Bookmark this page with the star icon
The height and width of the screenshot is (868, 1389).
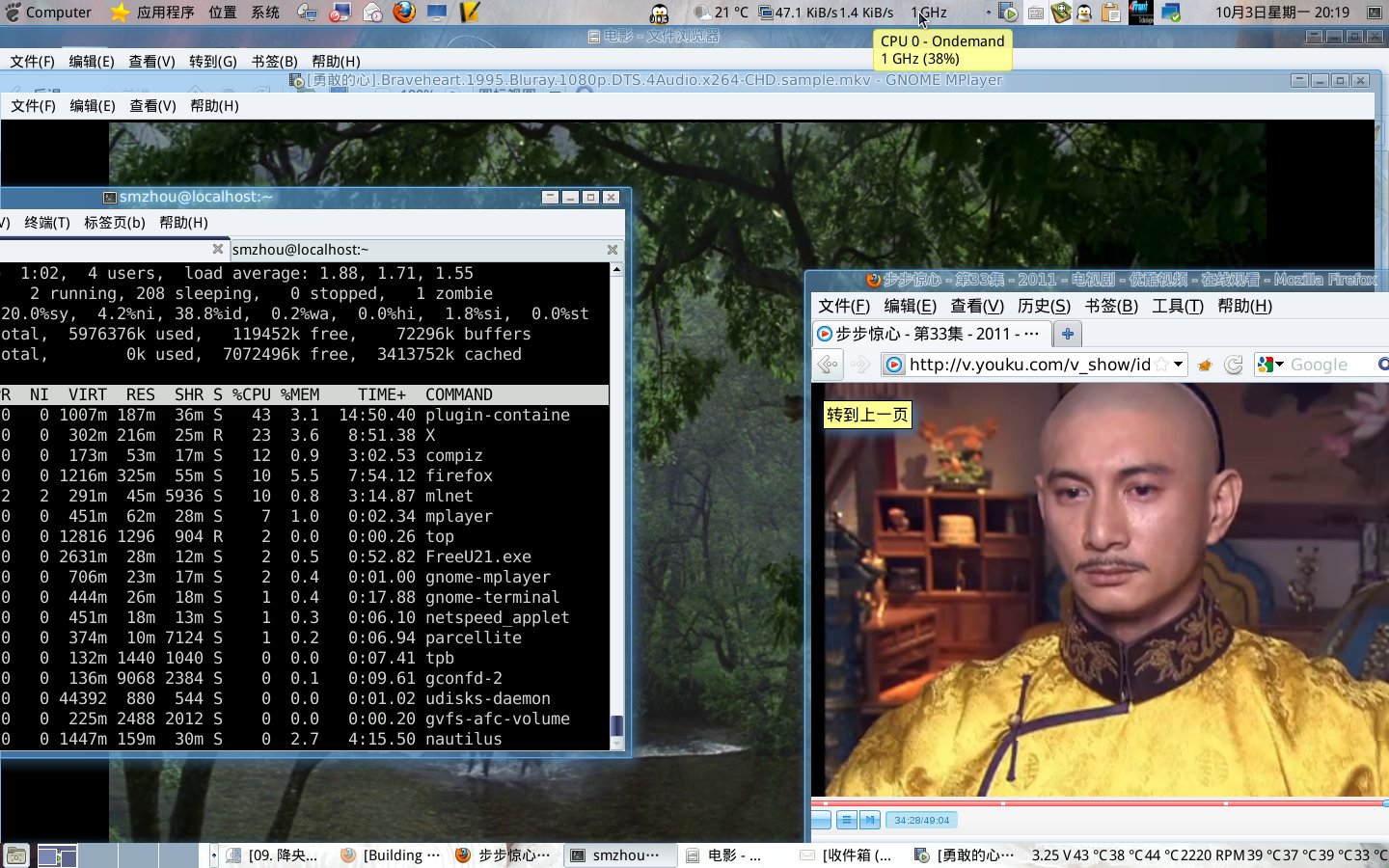[1161, 365]
